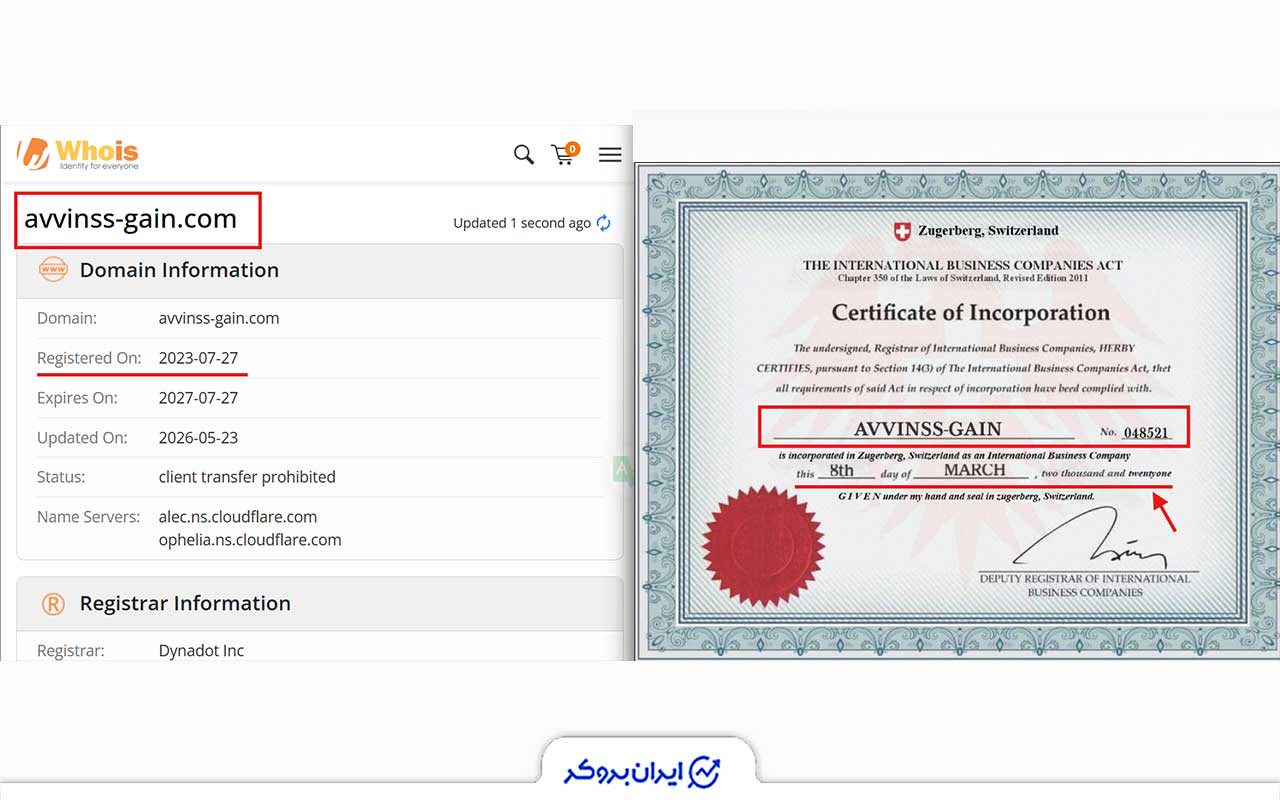Click the 'Registrar:' label
1280x800 pixels.
(70, 651)
